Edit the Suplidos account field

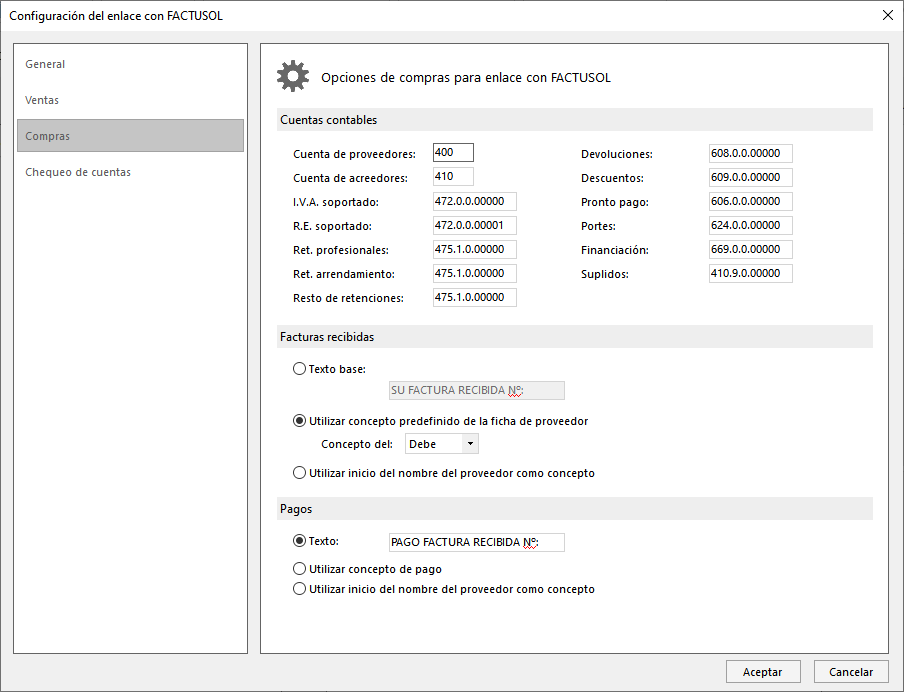pos(751,273)
